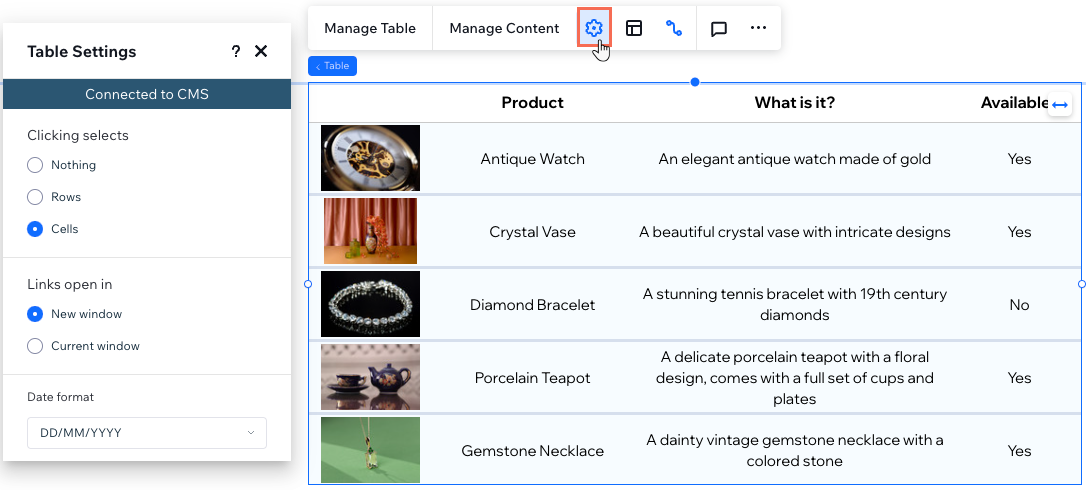Click the Diamond Bracelet thumbnail image

coord(371,304)
